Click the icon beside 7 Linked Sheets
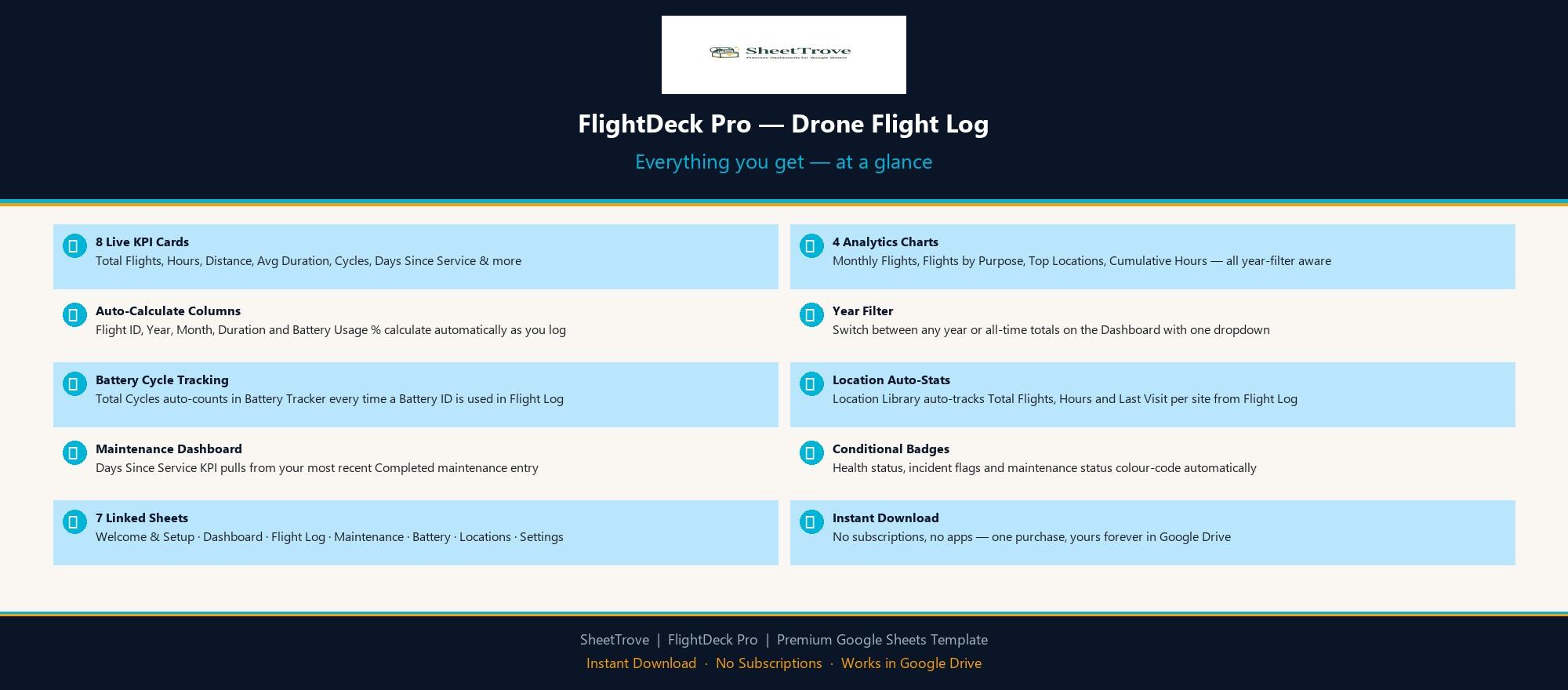 74,521
